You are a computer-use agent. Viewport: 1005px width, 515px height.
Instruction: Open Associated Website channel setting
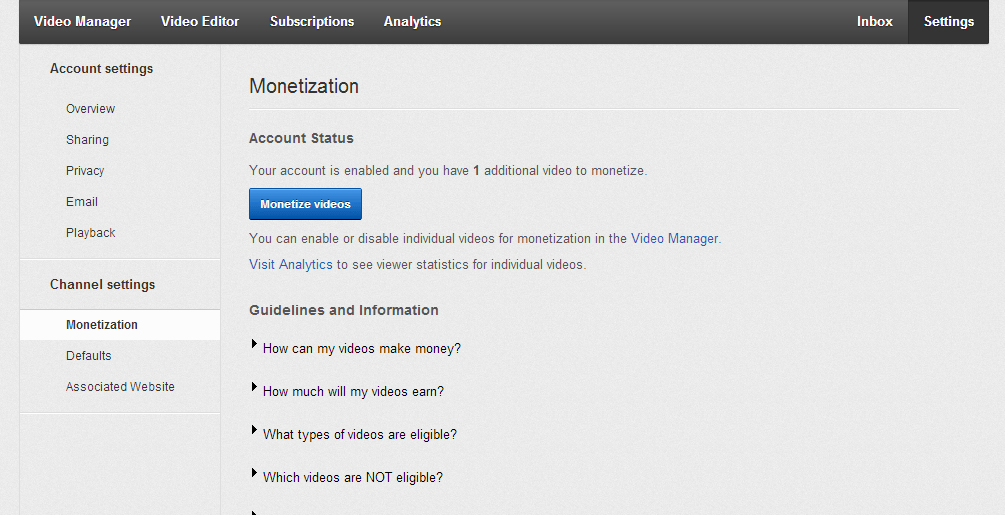(x=120, y=387)
